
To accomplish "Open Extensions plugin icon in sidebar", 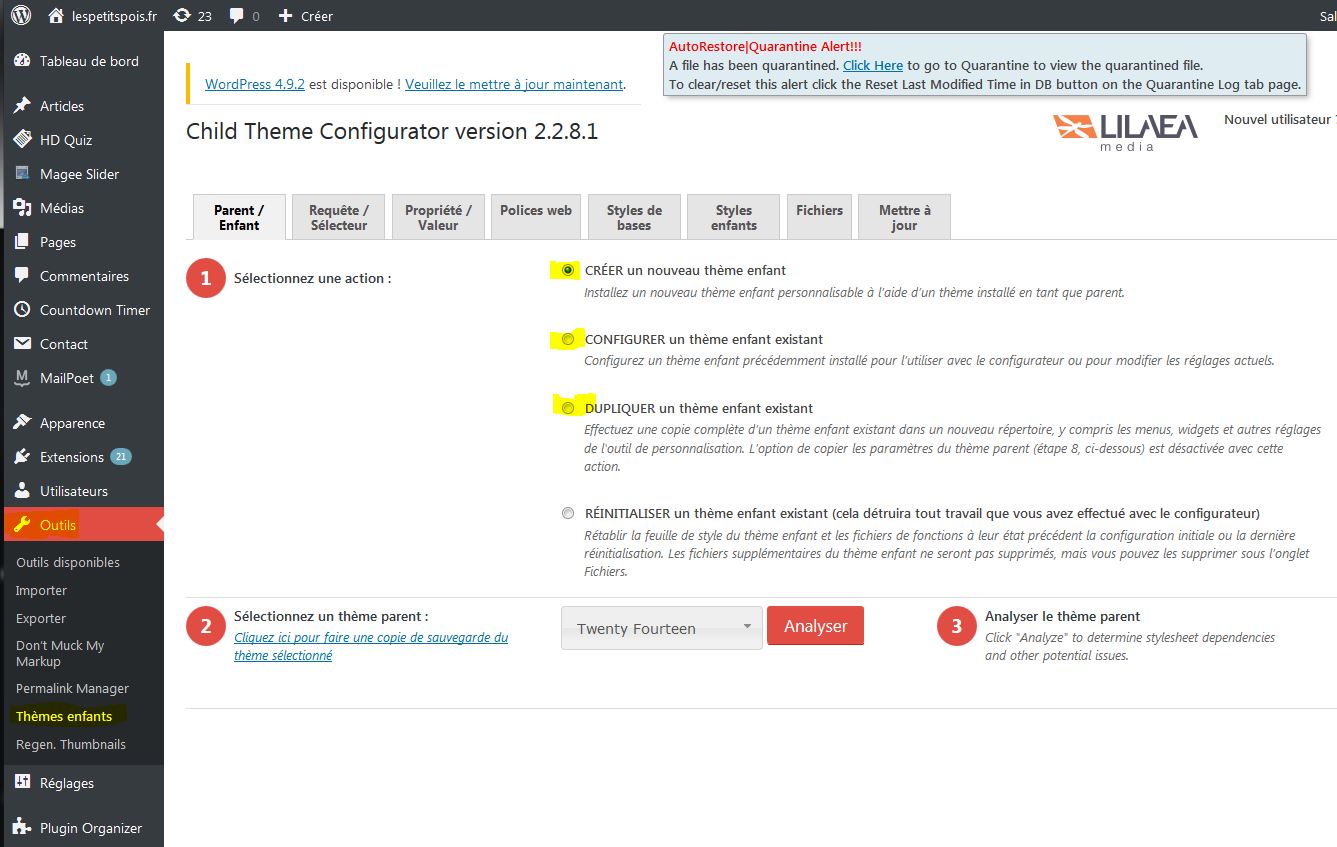I will [x=22, y=457].
